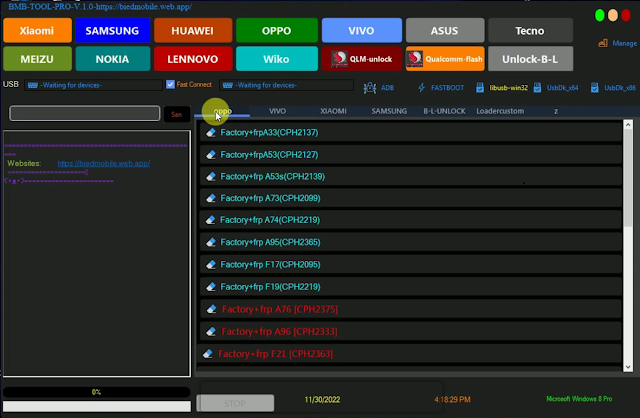Click the 0% progress bar
This screenshot has width=640, height=418.
click(x=96, y=392)
